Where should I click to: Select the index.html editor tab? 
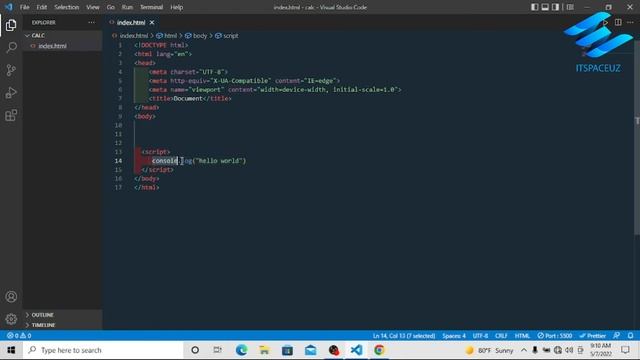click(x=131, y=22)
